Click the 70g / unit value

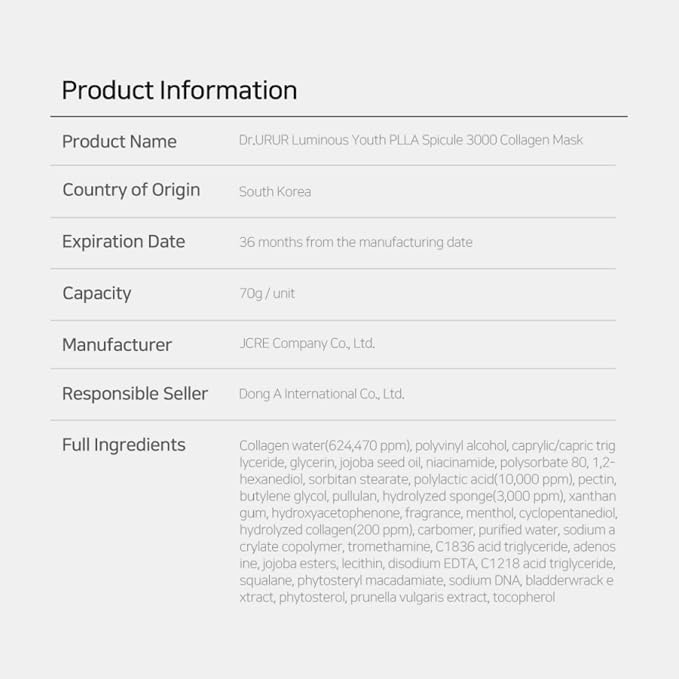coord(267,294)
